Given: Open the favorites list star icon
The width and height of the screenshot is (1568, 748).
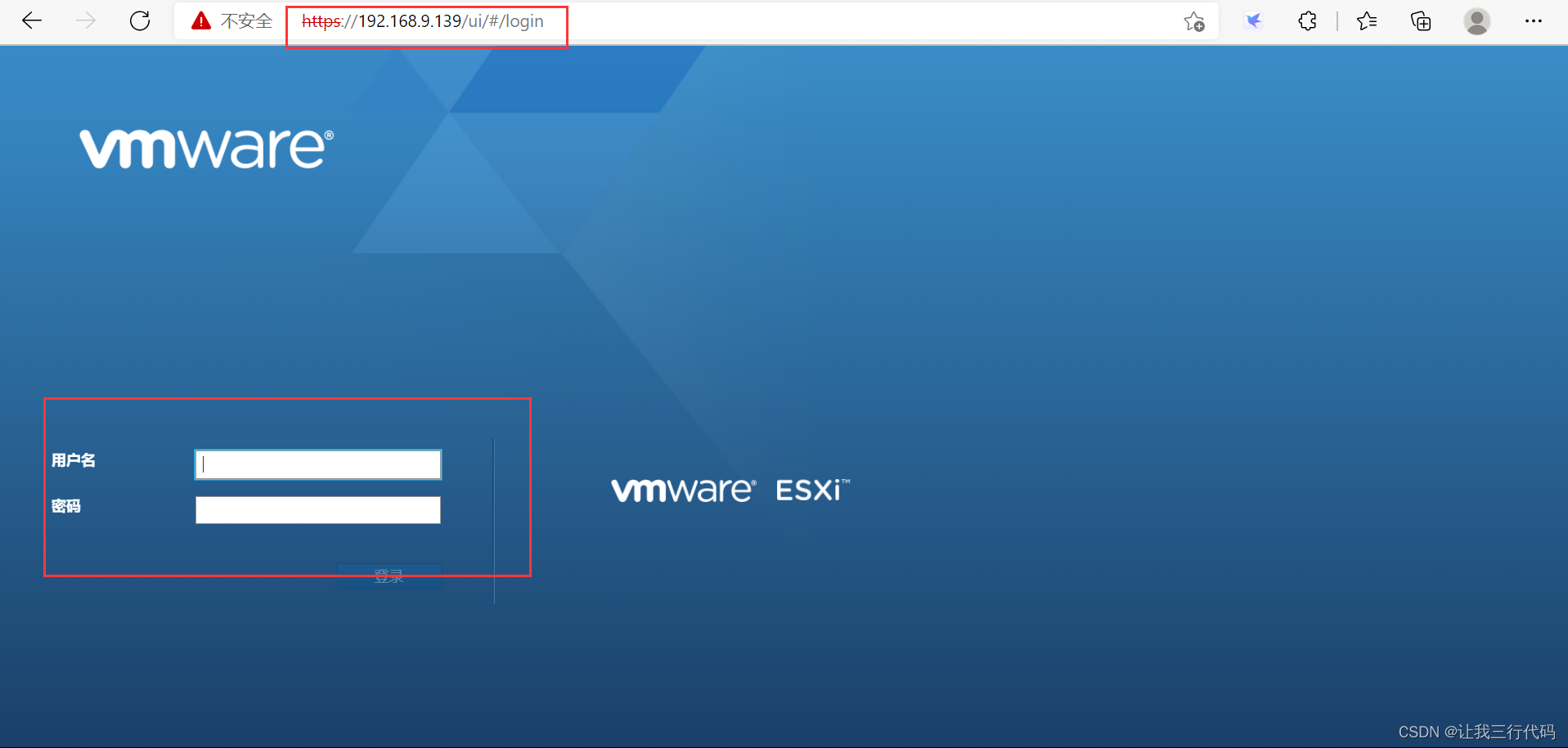Looking at the screenshot, I should point(1367,21).
